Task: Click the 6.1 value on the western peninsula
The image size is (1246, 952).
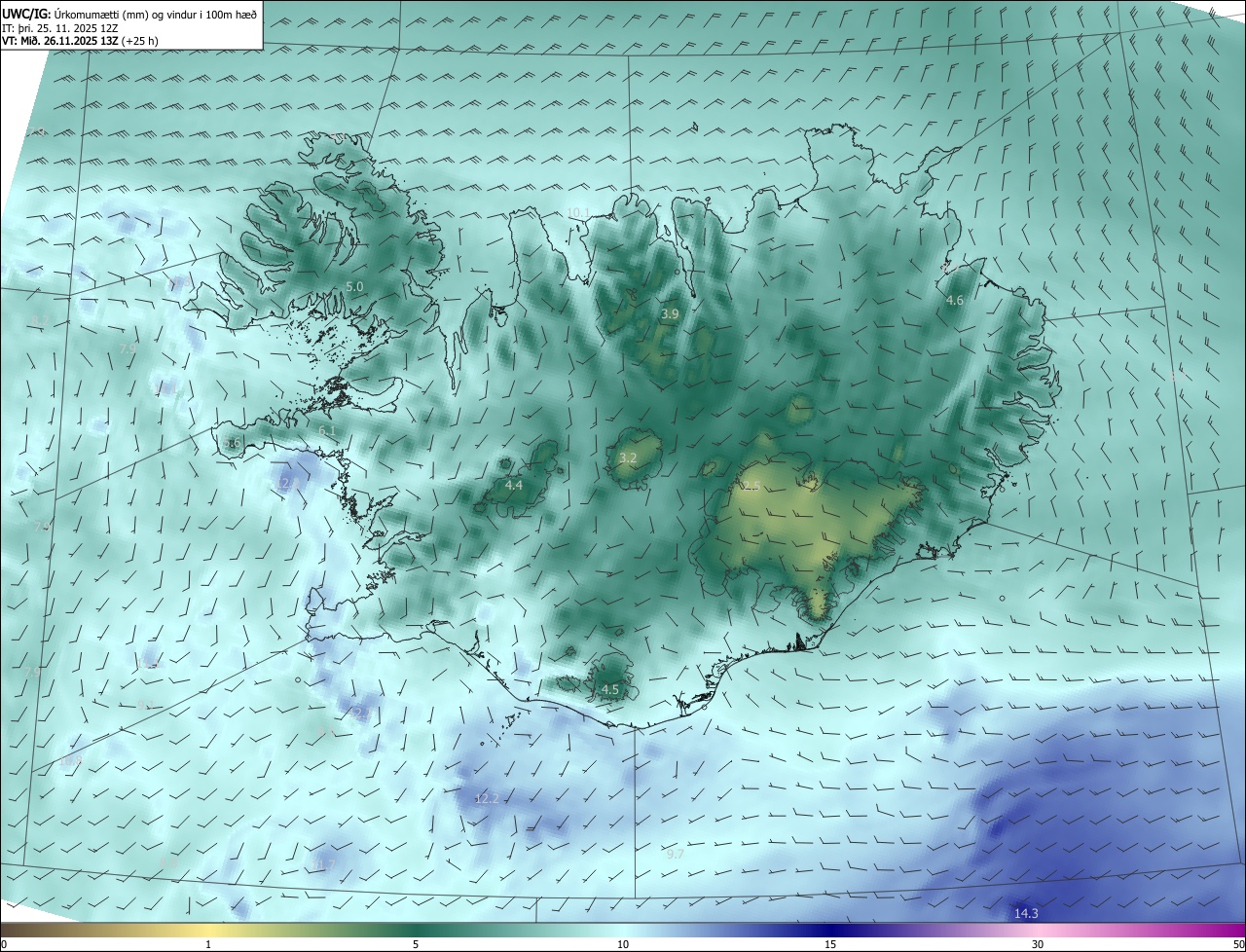Action: point(327,430)
